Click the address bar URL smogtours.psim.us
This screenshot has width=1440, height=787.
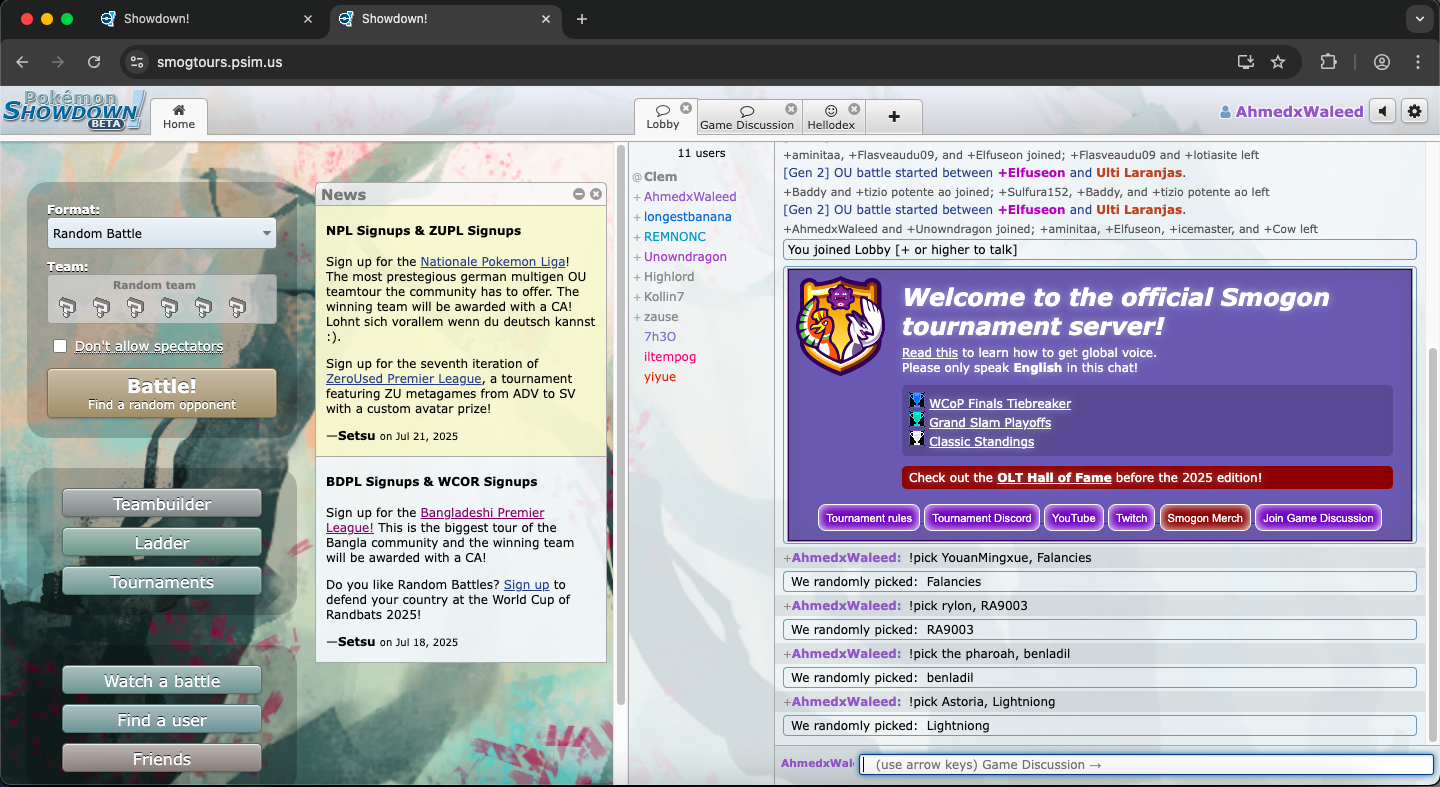coord(219,62)
